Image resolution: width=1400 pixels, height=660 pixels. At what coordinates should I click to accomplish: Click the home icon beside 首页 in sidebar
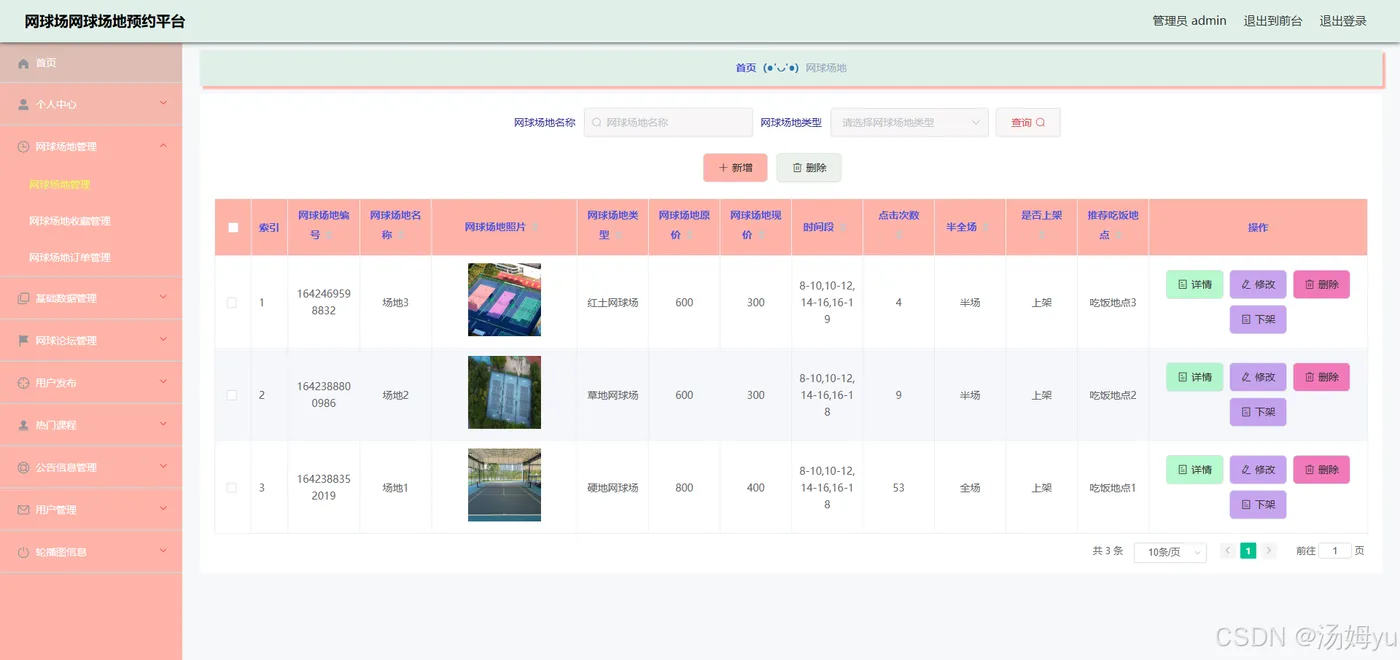coord(24,63)
